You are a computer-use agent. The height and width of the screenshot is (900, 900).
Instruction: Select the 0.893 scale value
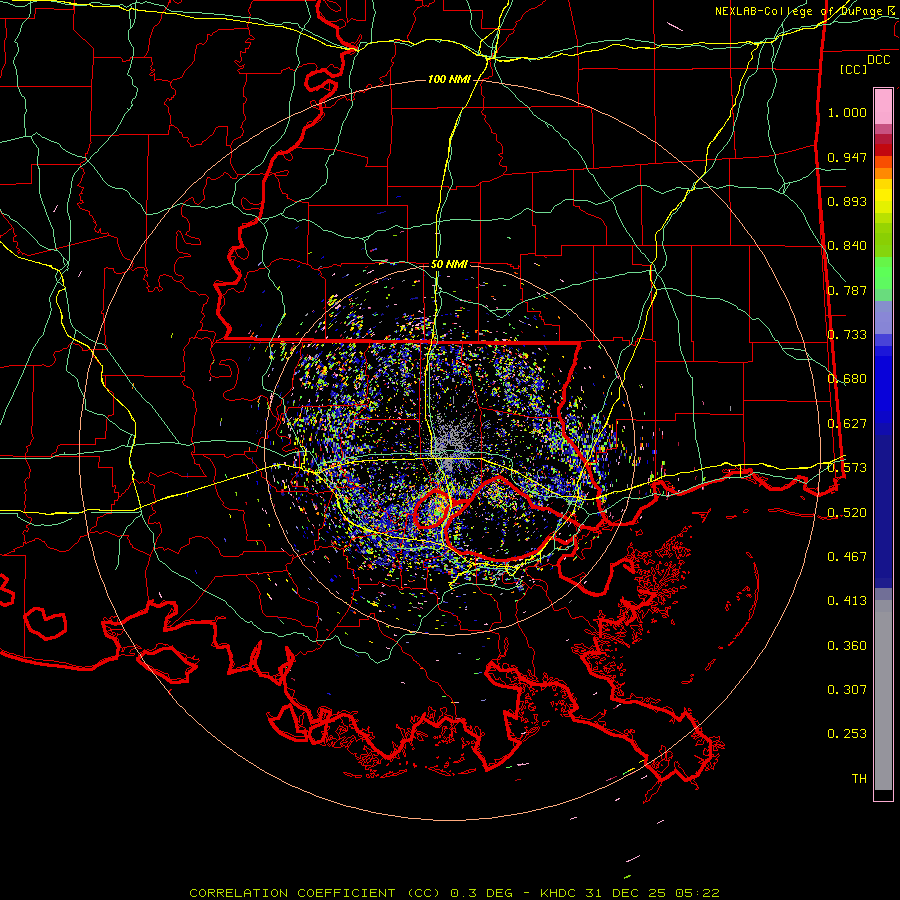click(847, 201)
